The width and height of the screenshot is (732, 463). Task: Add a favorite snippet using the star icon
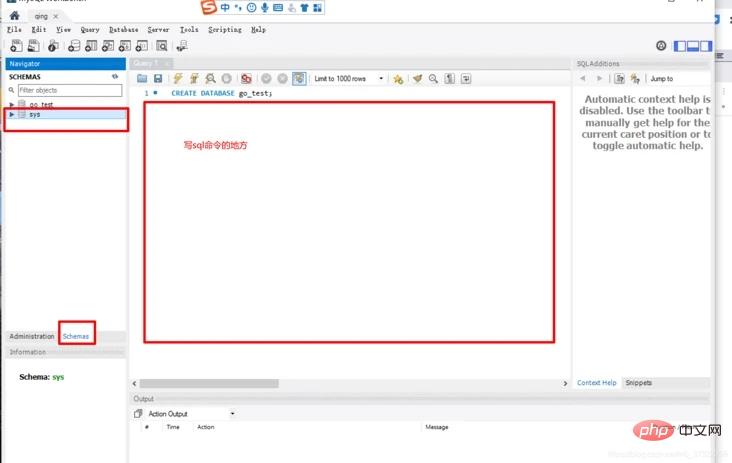click(398, 79)
